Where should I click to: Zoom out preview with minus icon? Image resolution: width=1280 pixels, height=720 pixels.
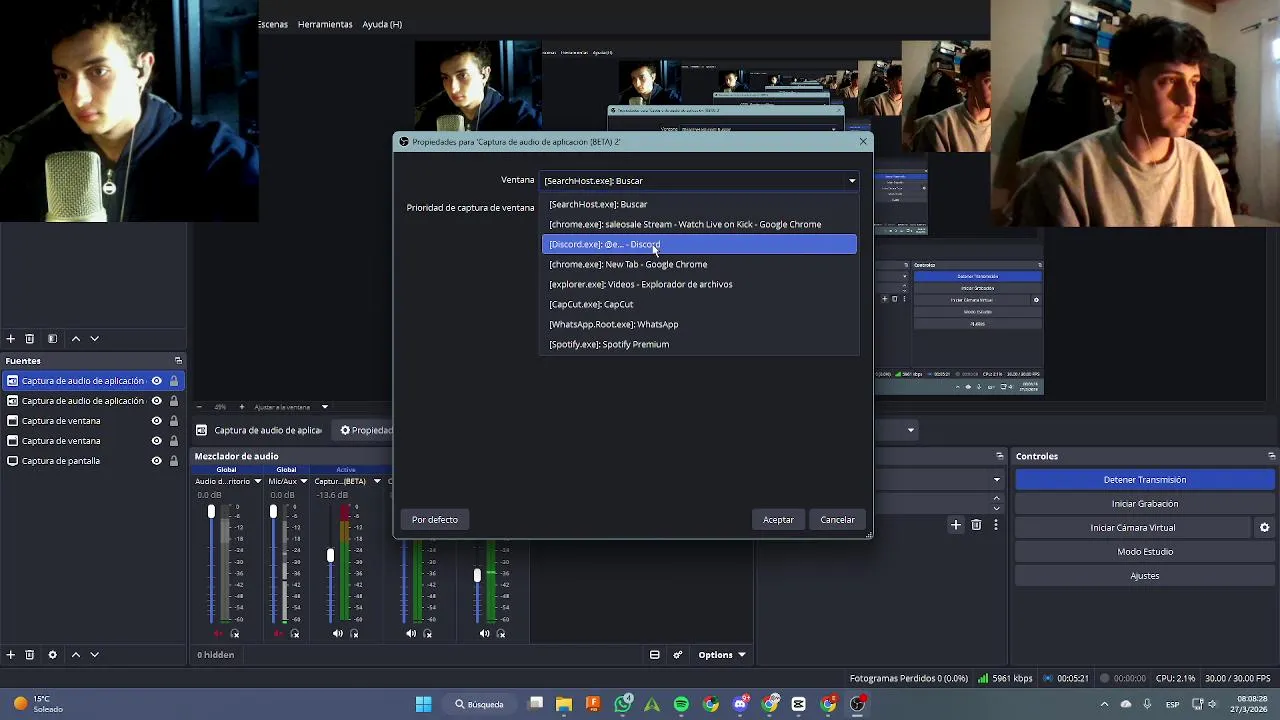point(198,407)
